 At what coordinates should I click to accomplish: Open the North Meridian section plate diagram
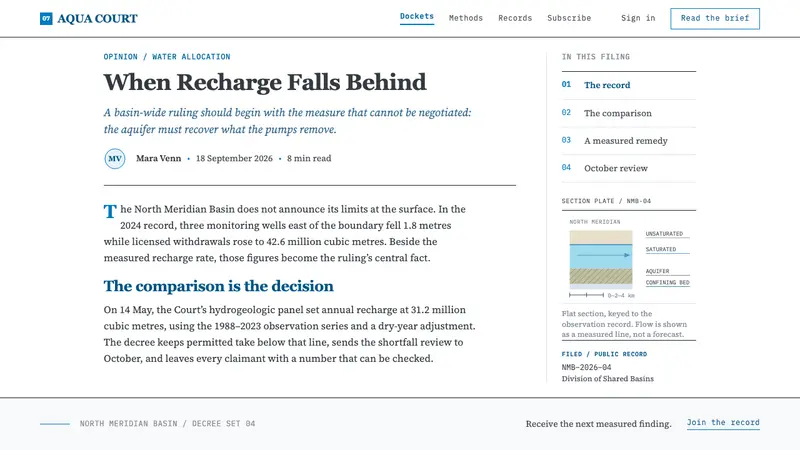point(629,259)
